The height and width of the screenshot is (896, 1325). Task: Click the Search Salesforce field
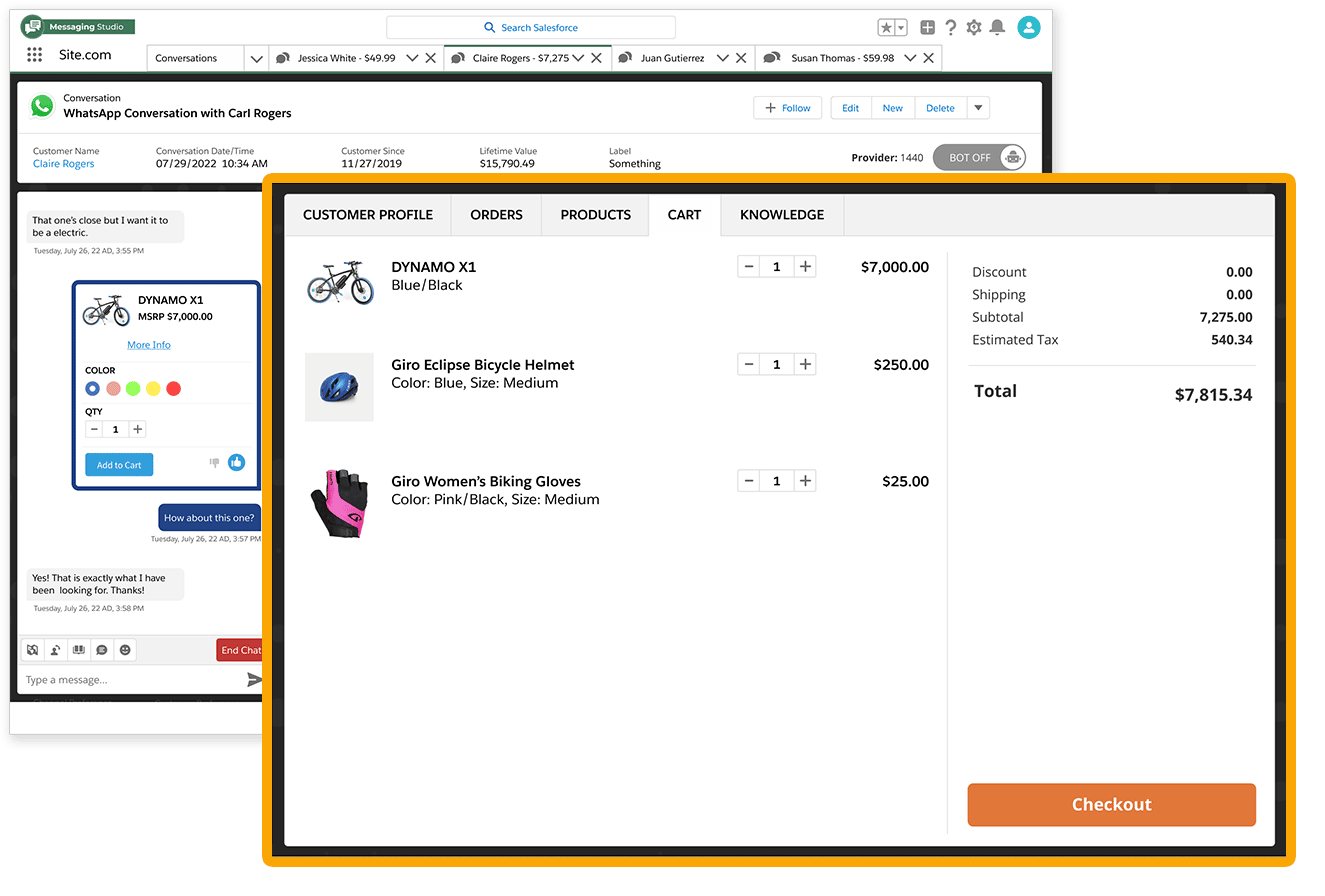[531, 28]
